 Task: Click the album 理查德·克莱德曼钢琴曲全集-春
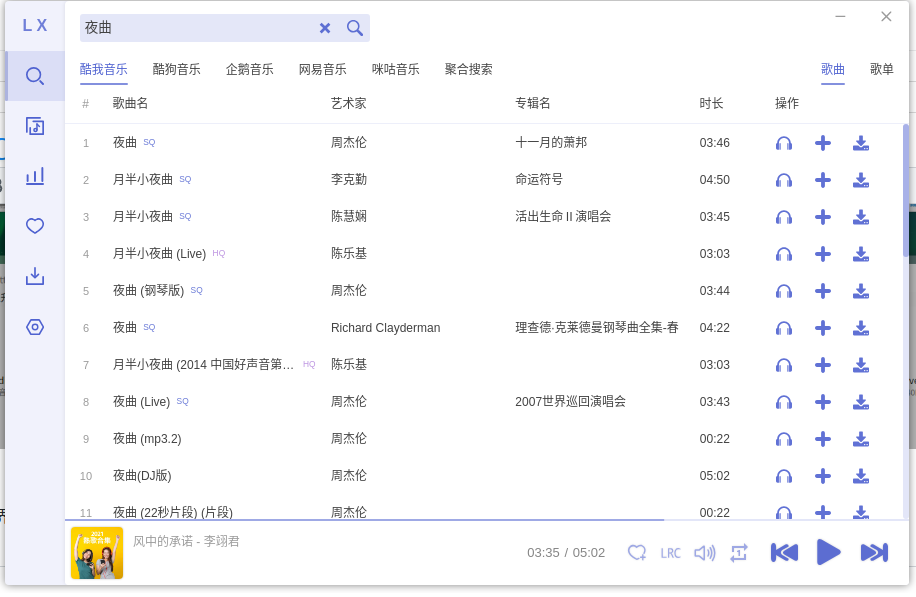click(596, 328)
